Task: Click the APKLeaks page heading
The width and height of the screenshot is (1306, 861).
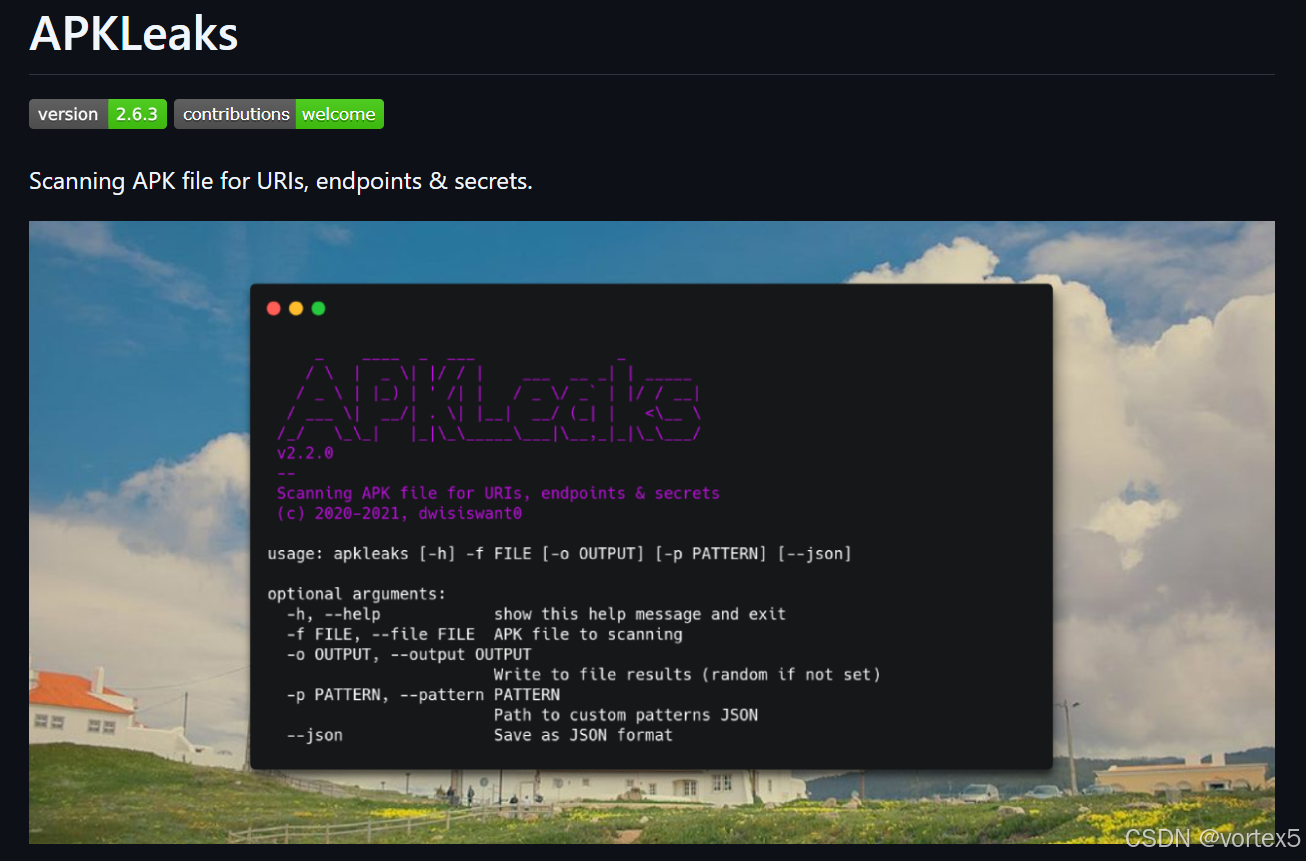Action: point(134,33)
